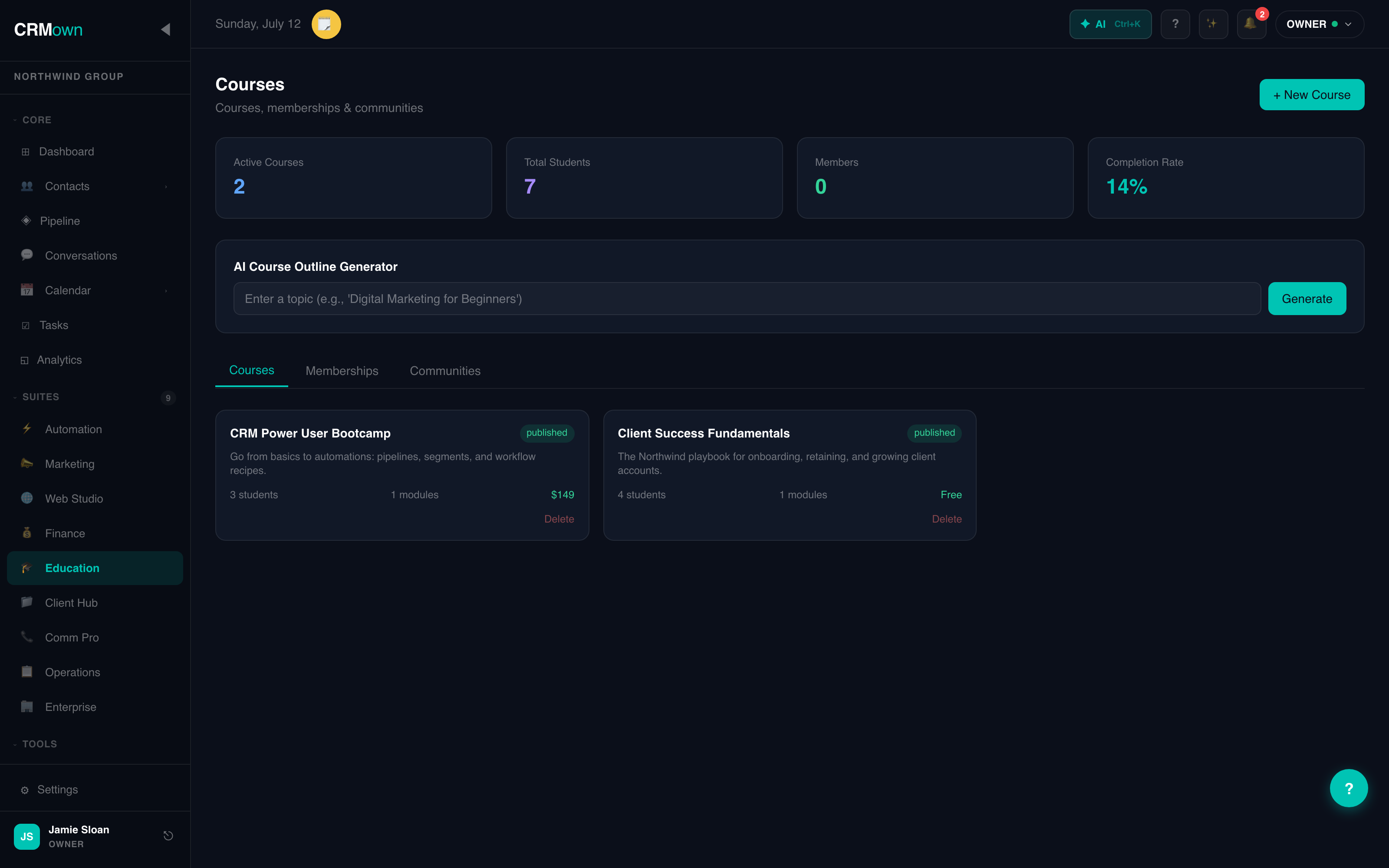
Task: Go to Pipeline label in sidebar
Action: [60, 221]
